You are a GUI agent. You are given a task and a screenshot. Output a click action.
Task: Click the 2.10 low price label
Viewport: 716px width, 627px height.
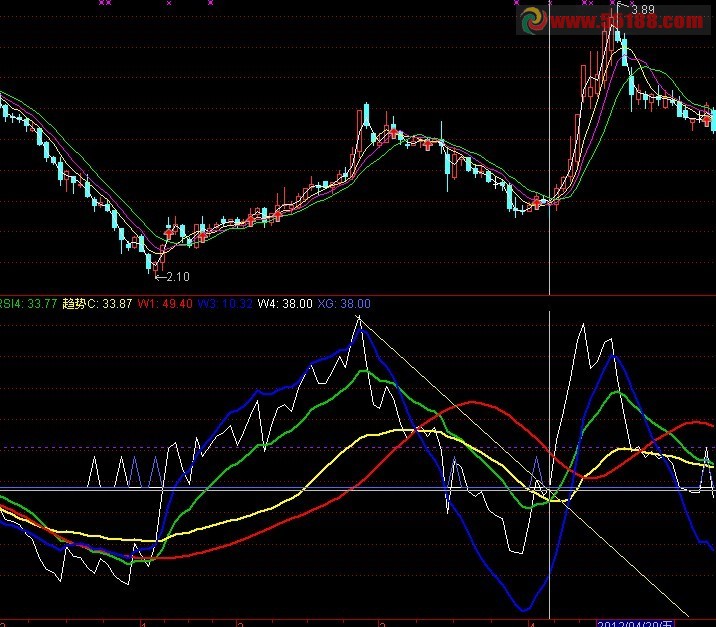(177, 277)
